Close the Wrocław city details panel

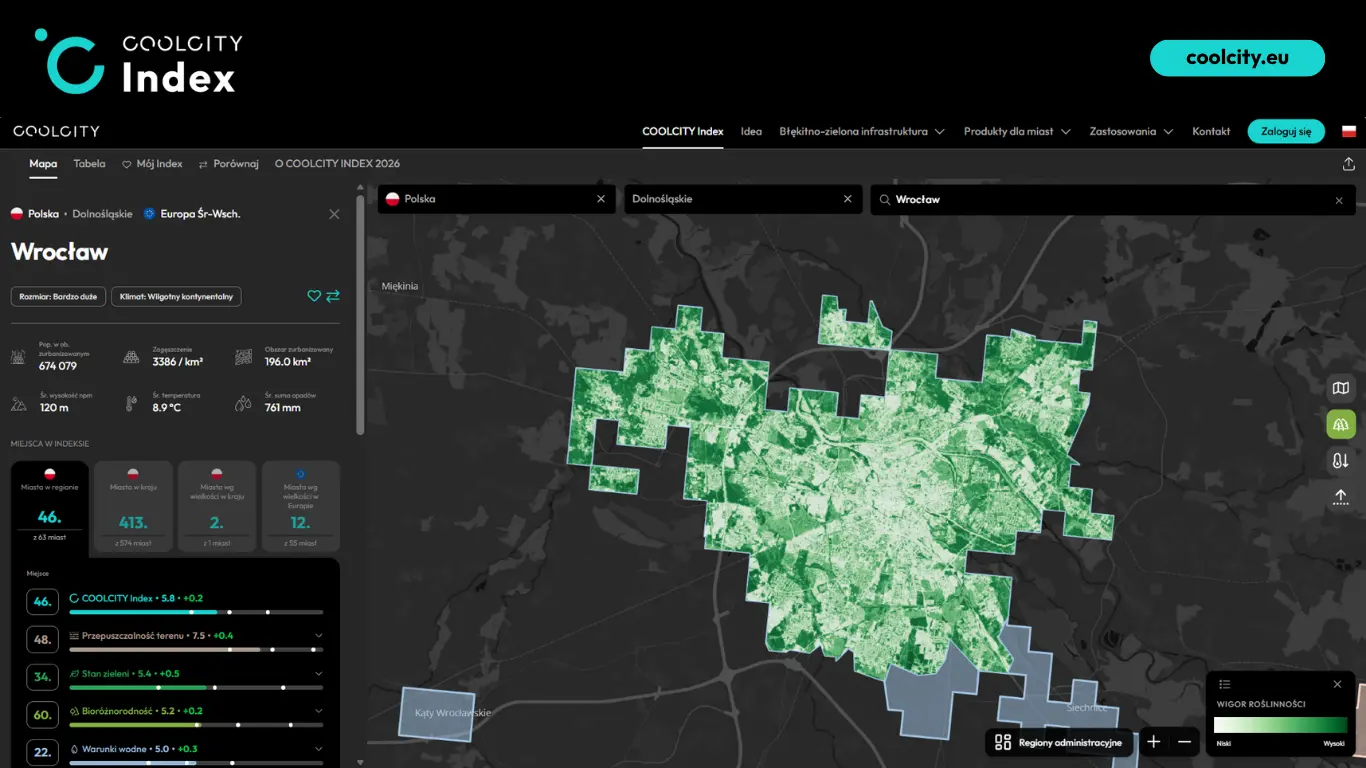(x=334, y=214)
